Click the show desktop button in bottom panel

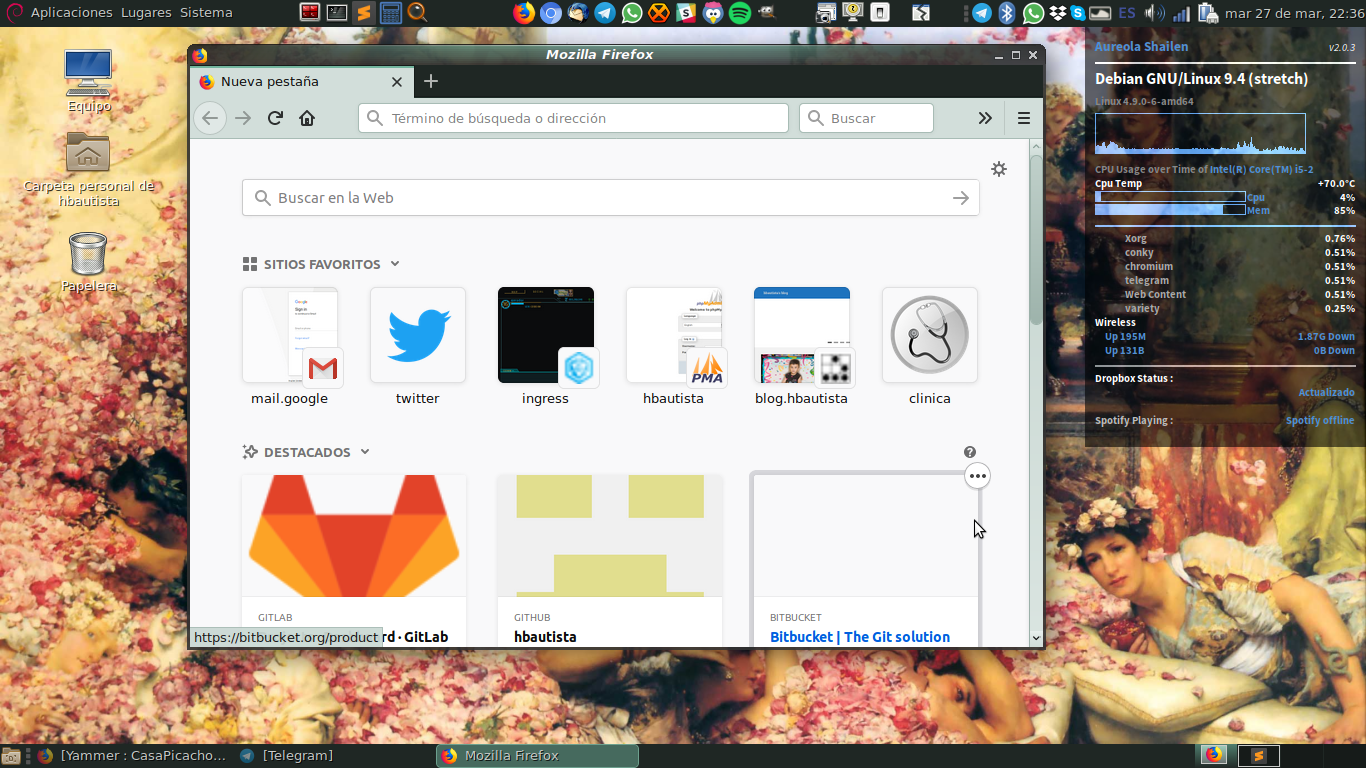click(x=13, y=756)
